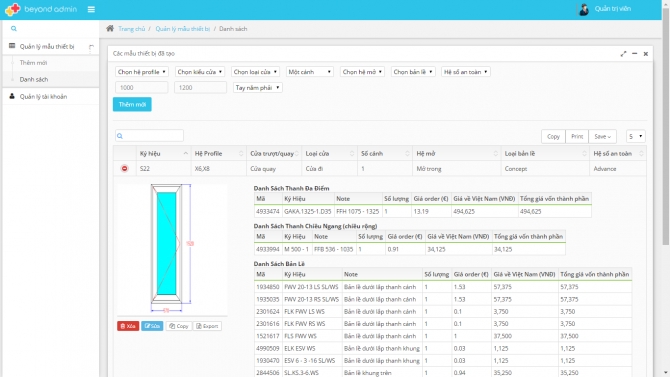Click the sidebar search magnifier icon

coord(14,29)
